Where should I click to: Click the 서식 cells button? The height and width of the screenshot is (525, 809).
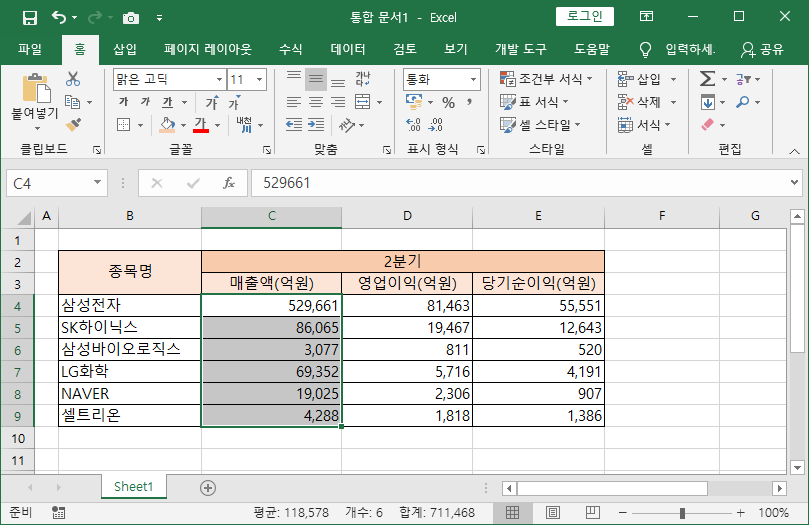[x=644, y=125]
